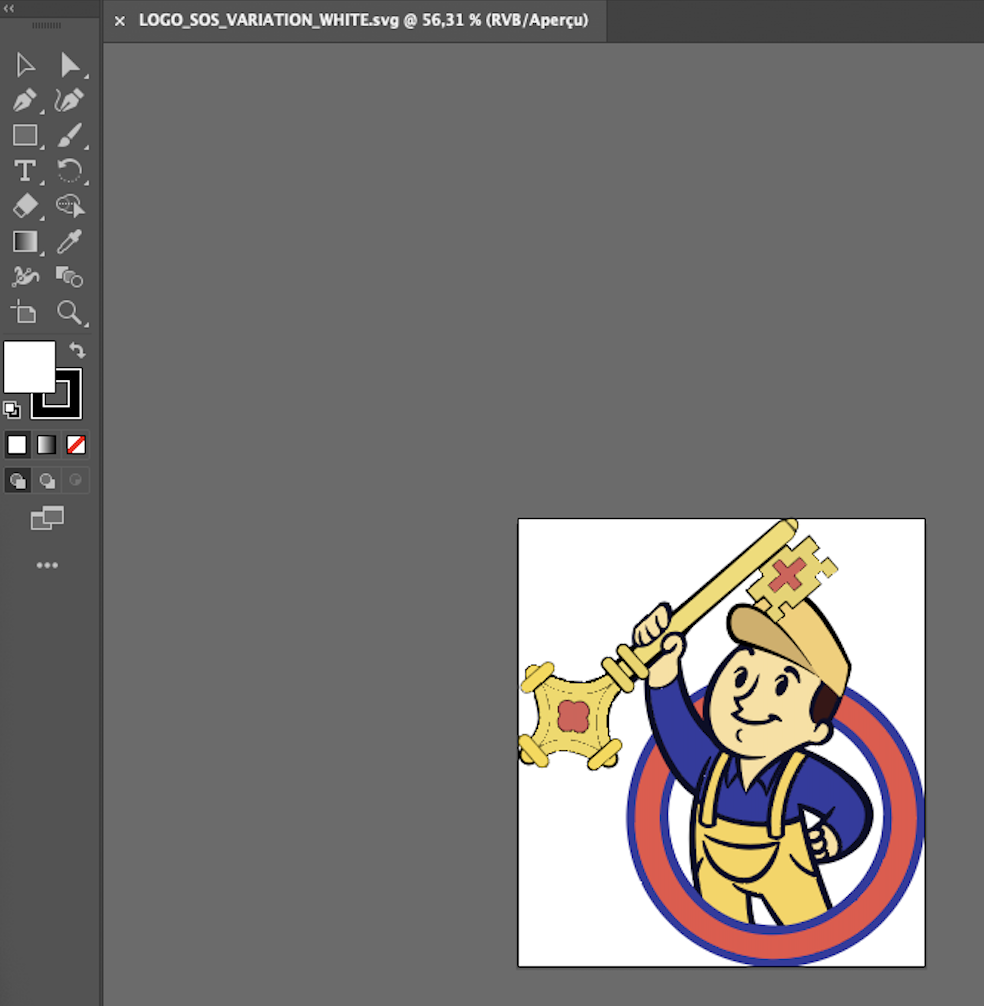984x1006 pixels.
Task: Click the white Fill color swatch
Action: click(28, 366)
